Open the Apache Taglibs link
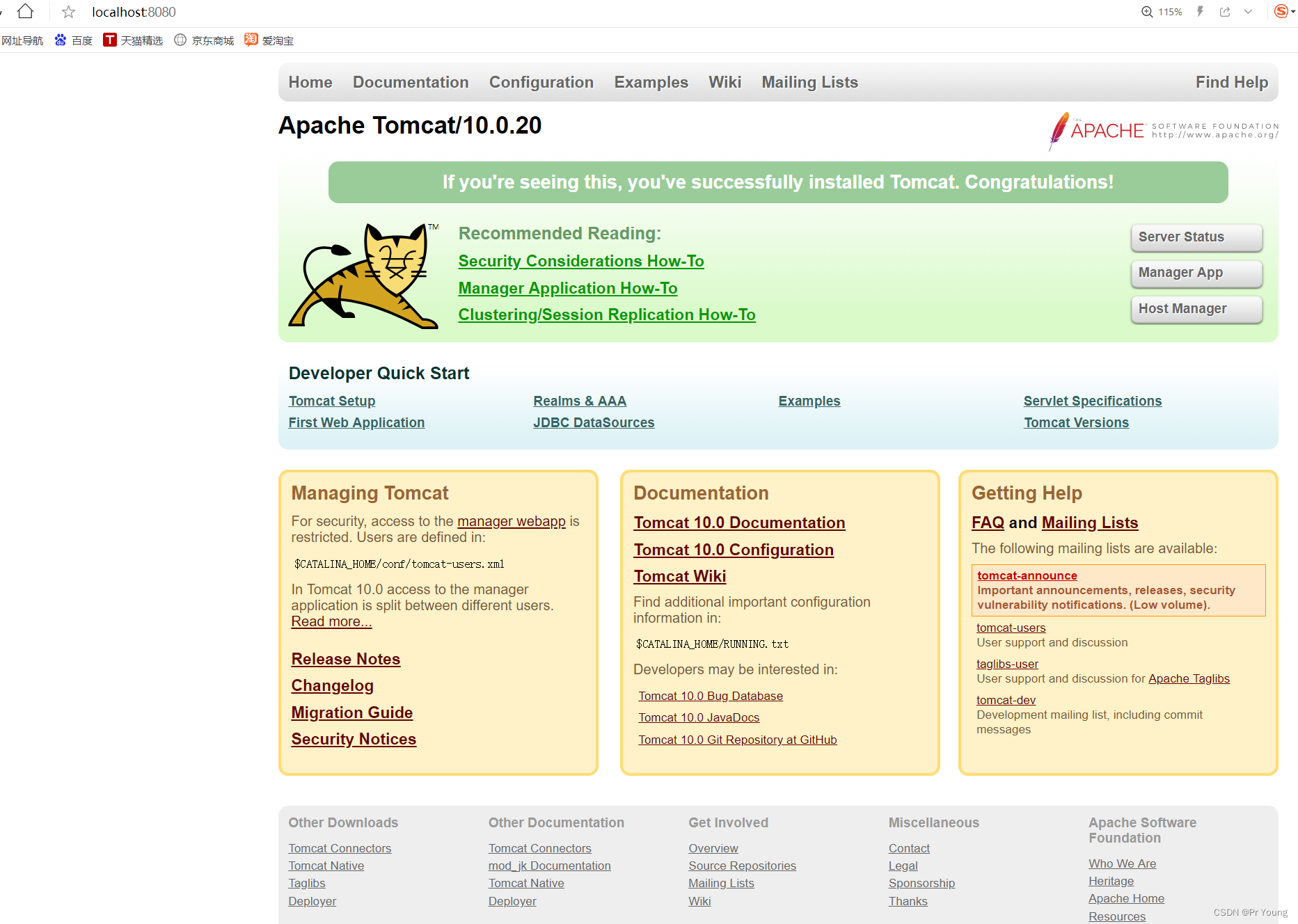 point(1189,678)
